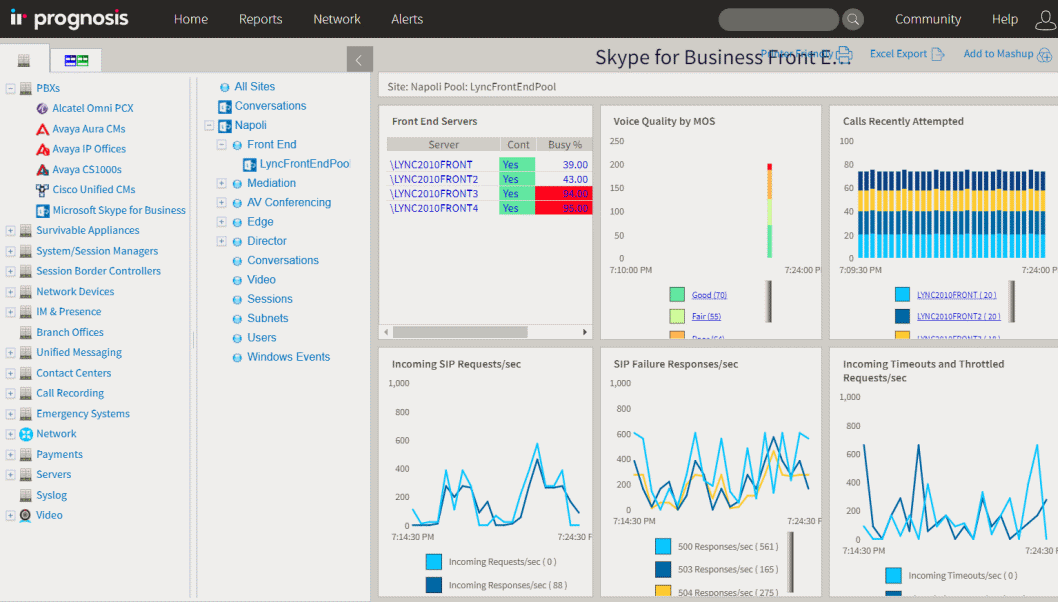Click the Printer Friendly icon
This screenshot has height=602, width=1058.
845,54
